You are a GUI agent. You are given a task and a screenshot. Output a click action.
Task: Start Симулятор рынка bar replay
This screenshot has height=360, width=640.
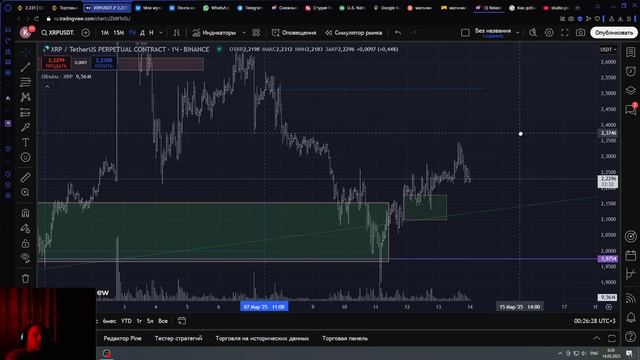[x=353, y=33]
